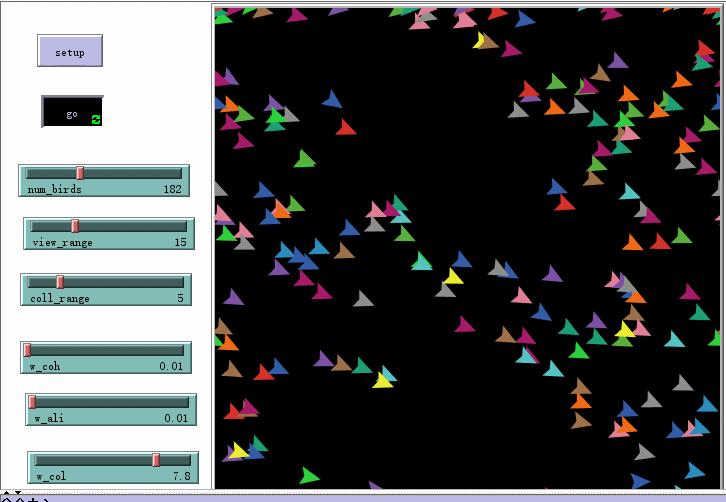Click the coll_range label text

(x=60, y=299)
